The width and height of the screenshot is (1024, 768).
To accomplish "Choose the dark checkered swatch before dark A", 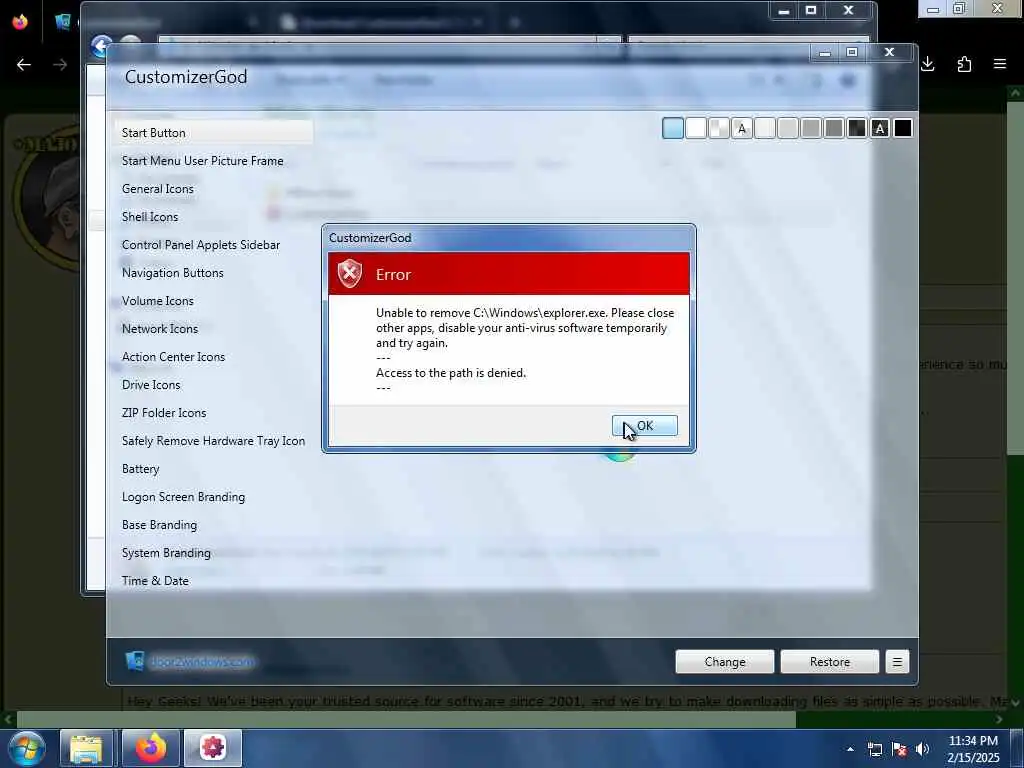I will tap(856, 129).
